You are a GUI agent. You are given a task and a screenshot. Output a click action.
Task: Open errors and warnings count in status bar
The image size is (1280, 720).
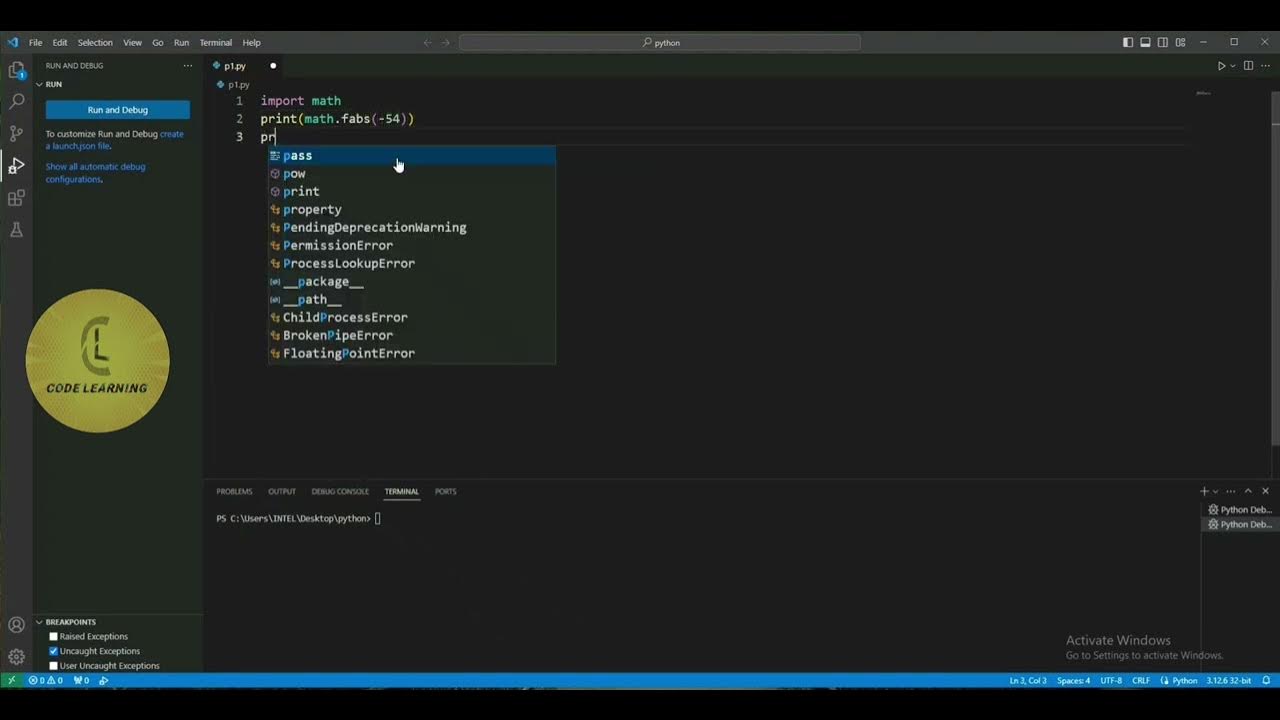[46, 680]
